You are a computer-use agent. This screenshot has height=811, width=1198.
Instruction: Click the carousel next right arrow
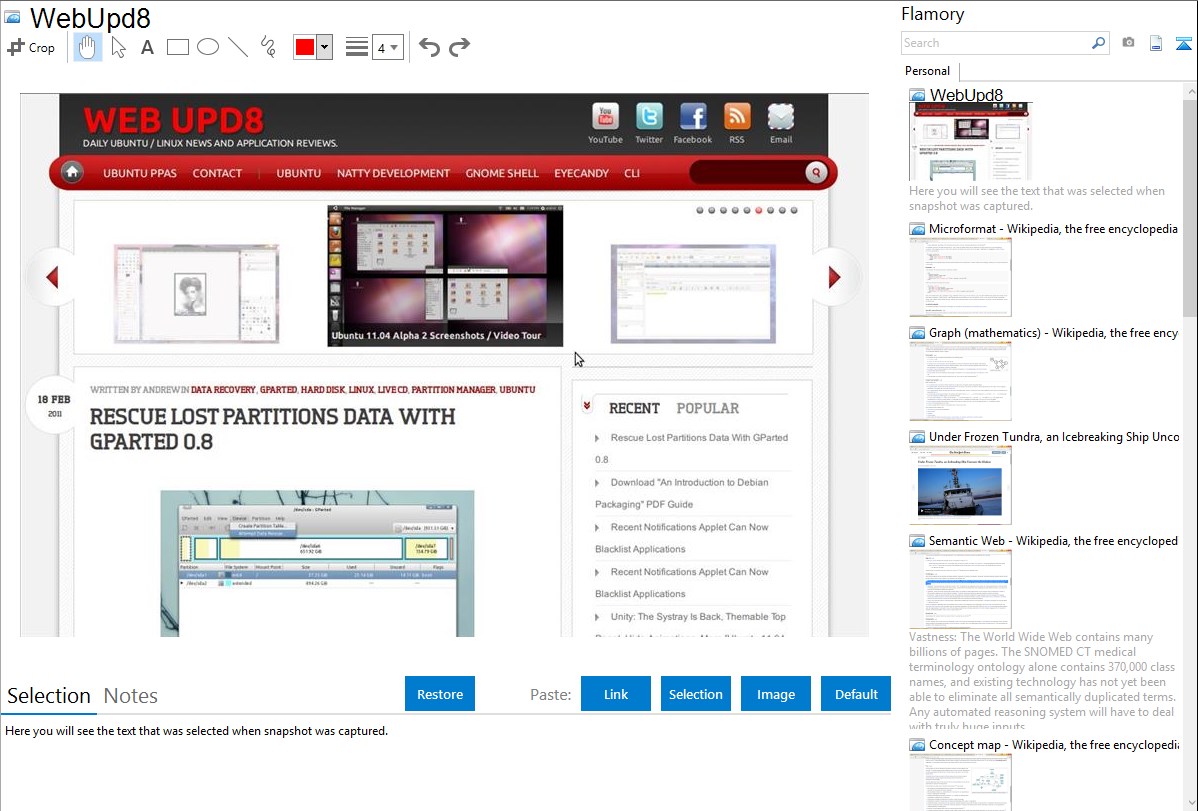click(834, 277)
